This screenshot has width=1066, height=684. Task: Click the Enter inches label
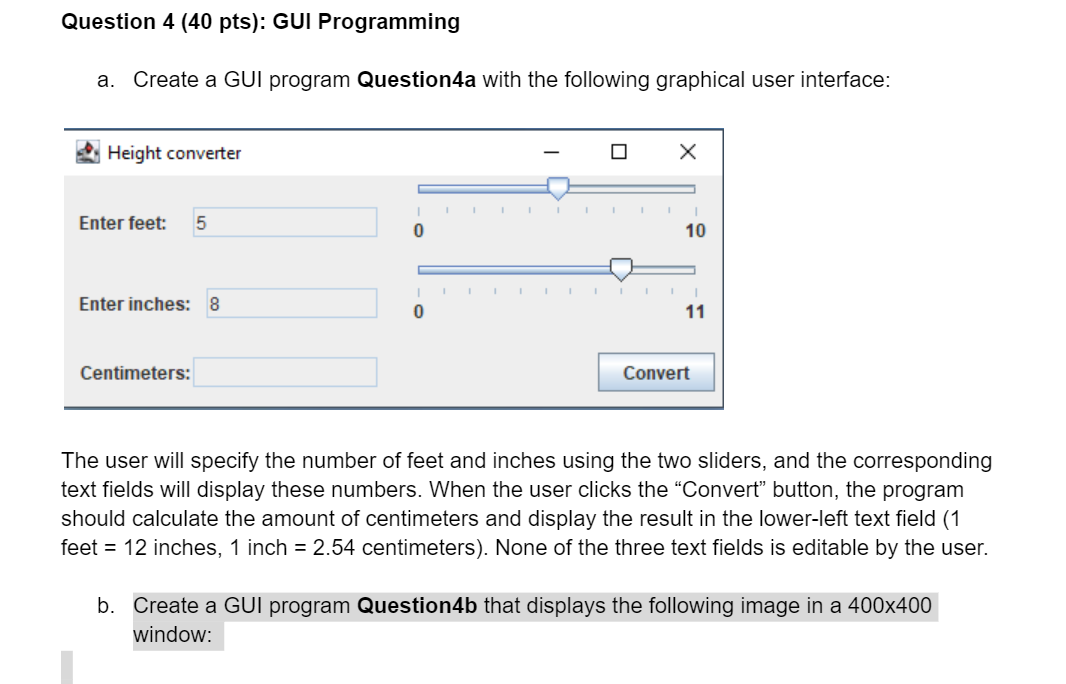point(135,304)
